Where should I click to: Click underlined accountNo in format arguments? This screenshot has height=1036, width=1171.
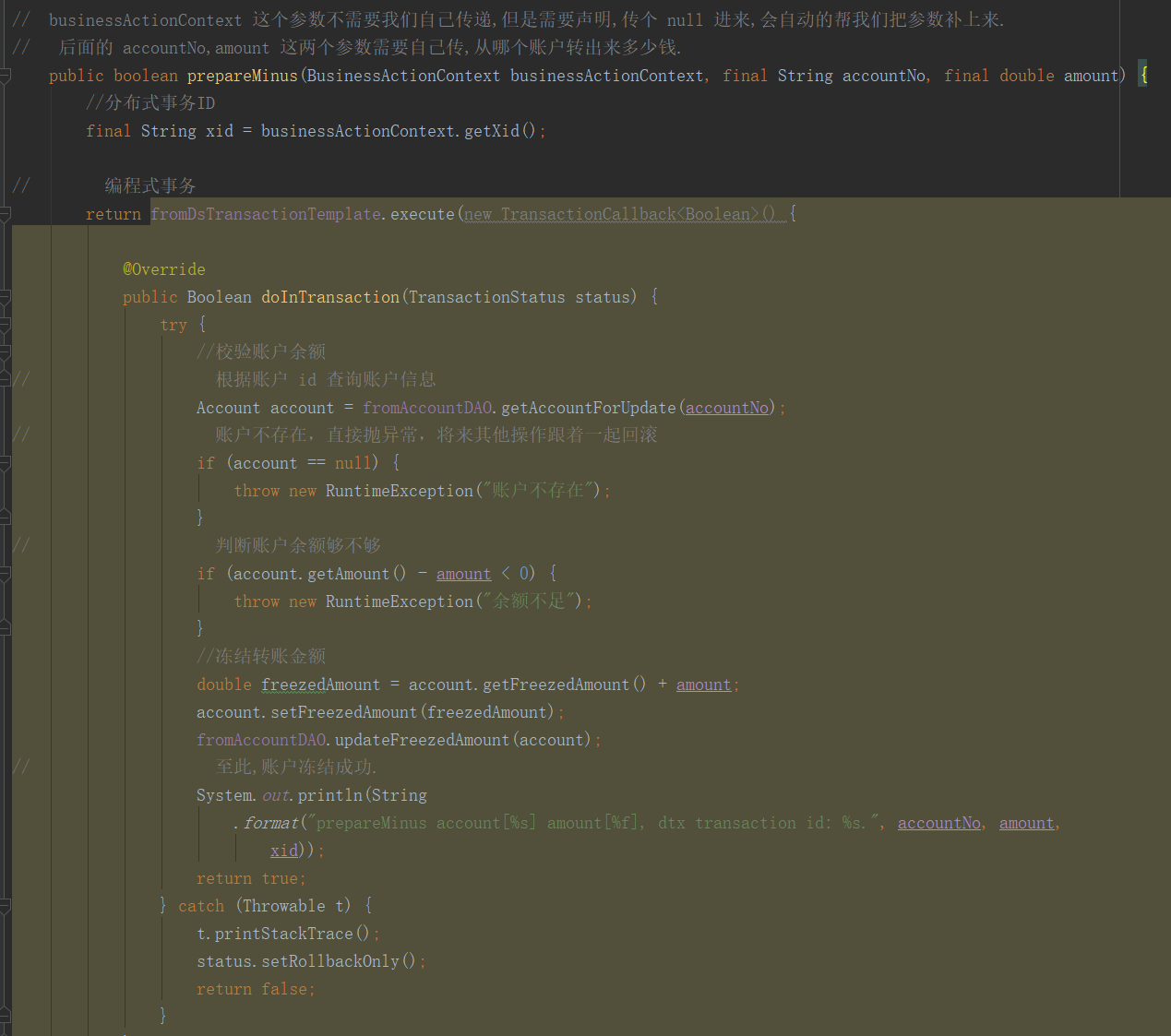point(939,823)
